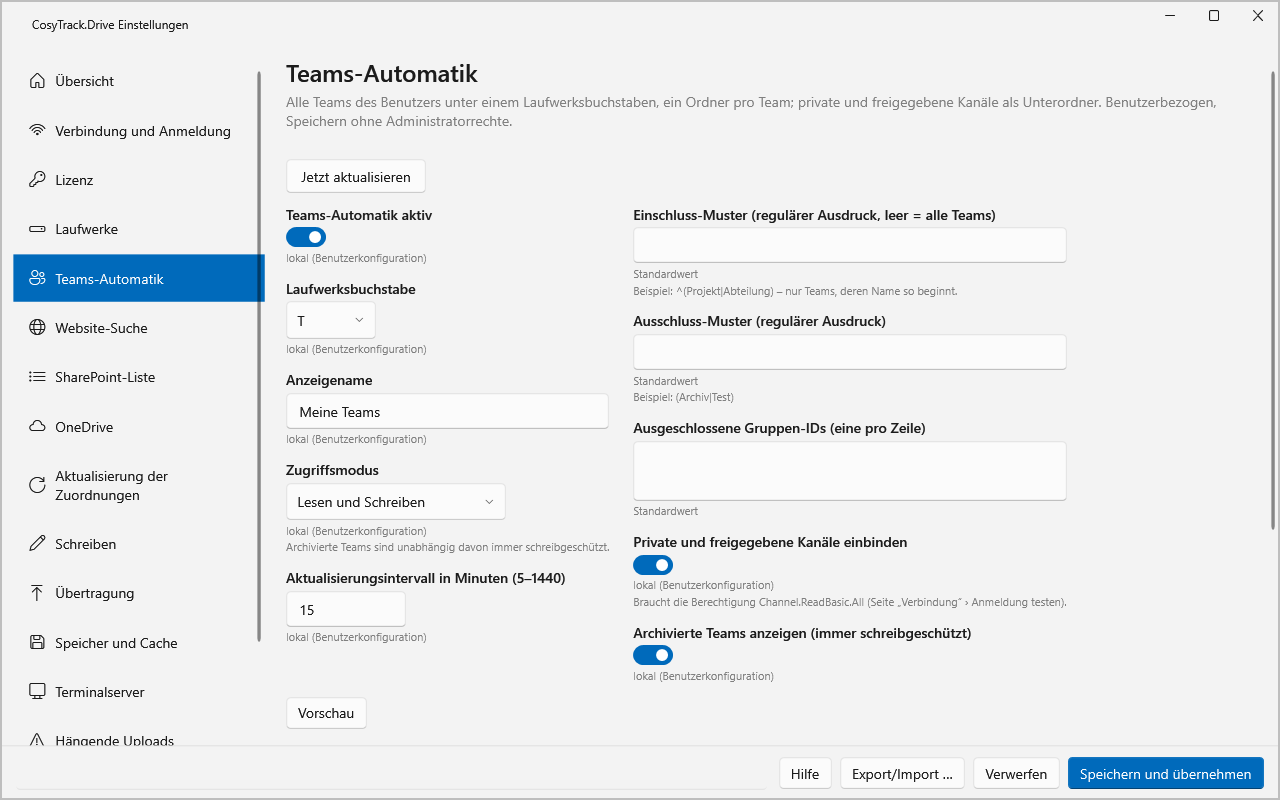Click the main content vertical scrollbar
Image resolution: width=1280 pixels, height=800 pixels.
click(x=1272, y=300)
